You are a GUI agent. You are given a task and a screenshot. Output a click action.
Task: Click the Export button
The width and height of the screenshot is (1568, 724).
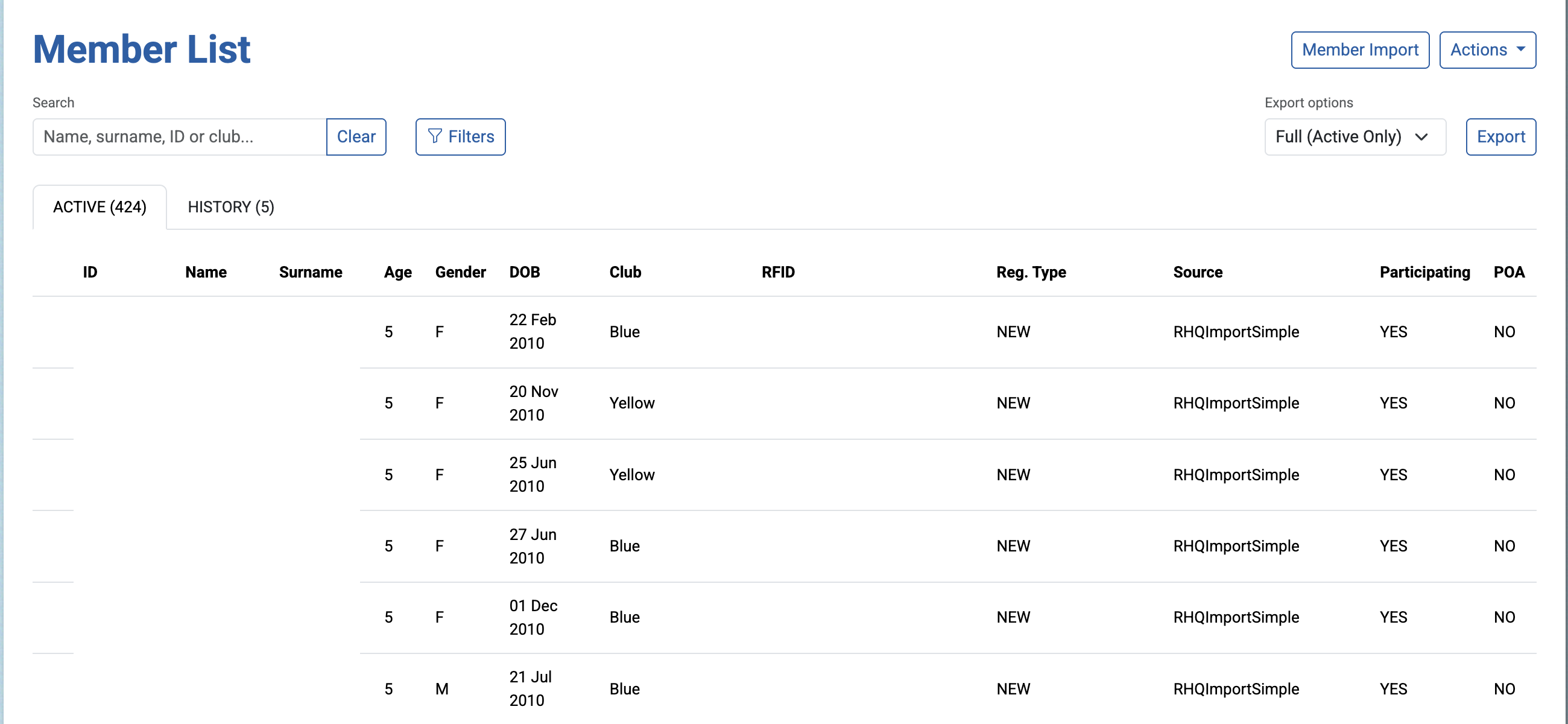[1500, 137]
